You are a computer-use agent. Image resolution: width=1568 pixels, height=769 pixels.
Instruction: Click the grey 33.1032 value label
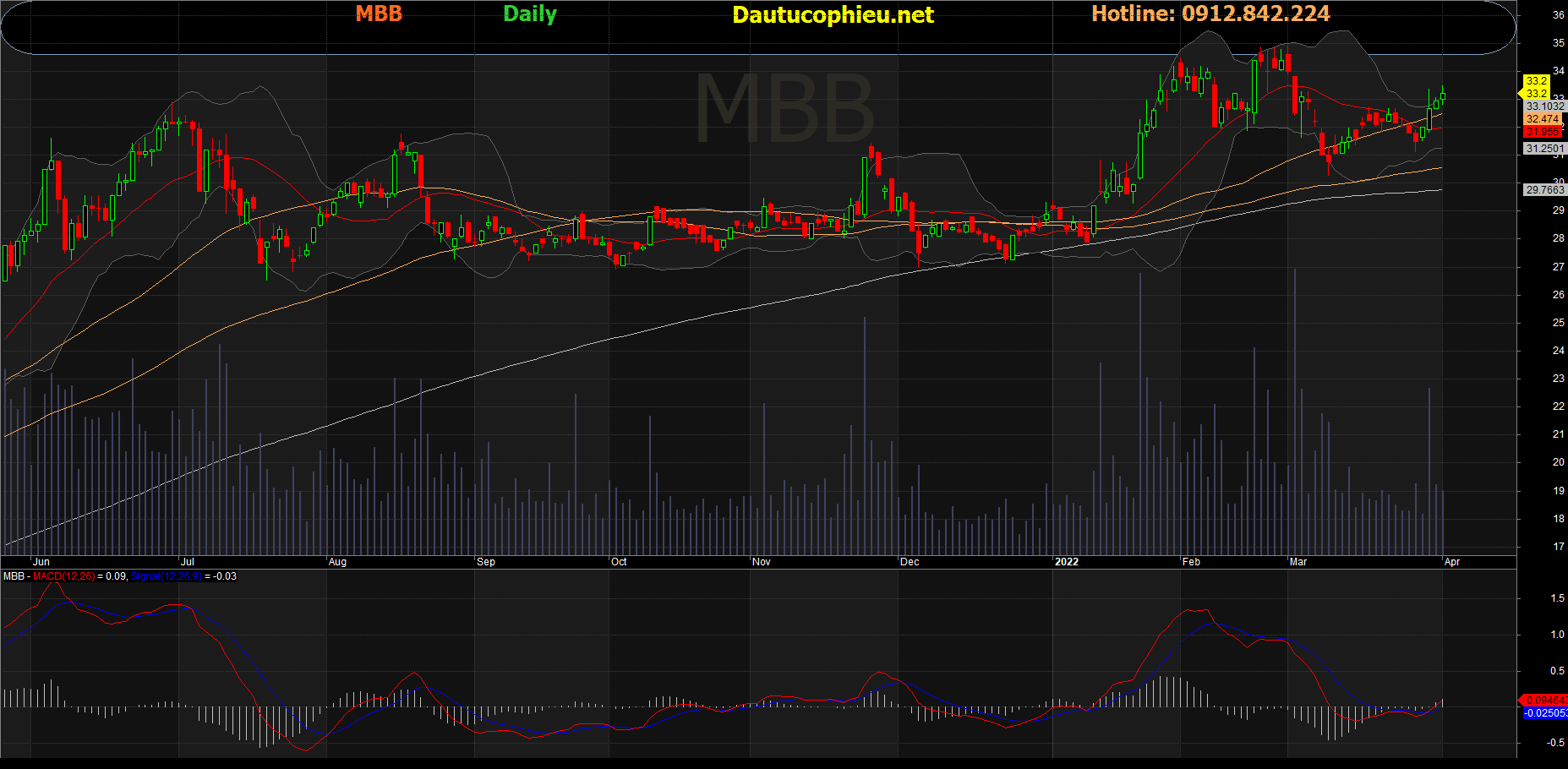pyautogui.click(x=1544, y=106)
